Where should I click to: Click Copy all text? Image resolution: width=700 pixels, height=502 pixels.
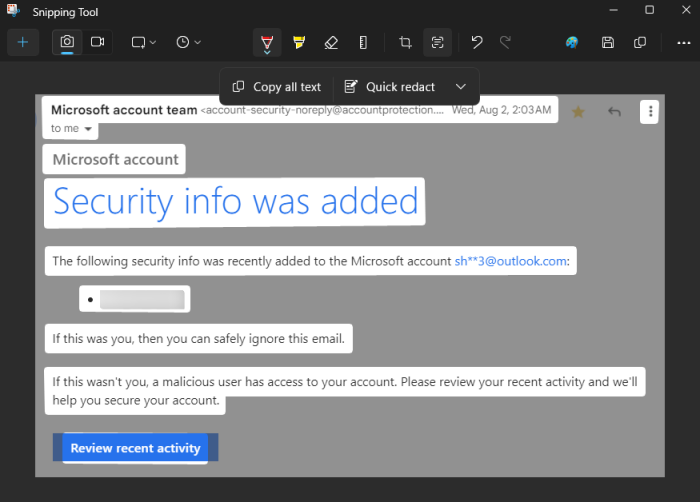(277, 87)
